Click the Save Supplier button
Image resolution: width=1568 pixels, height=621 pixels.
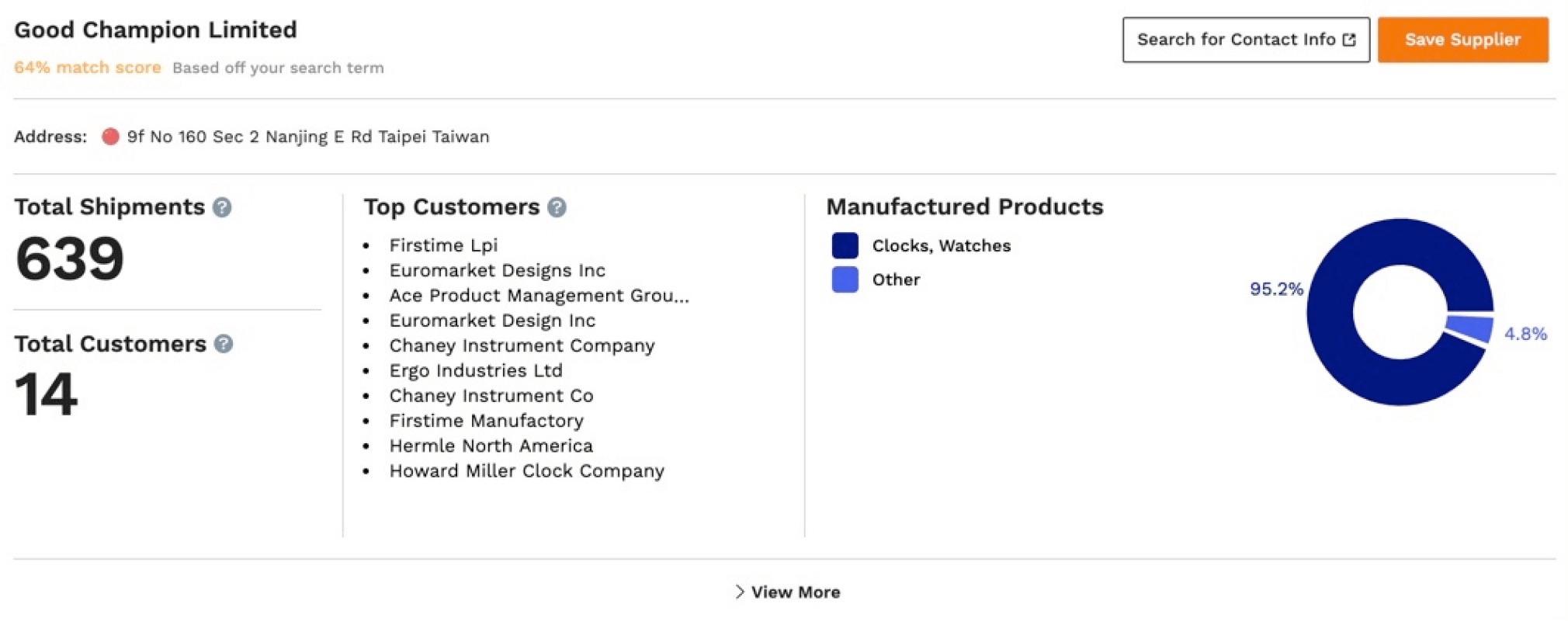(x=1462, y=40)
